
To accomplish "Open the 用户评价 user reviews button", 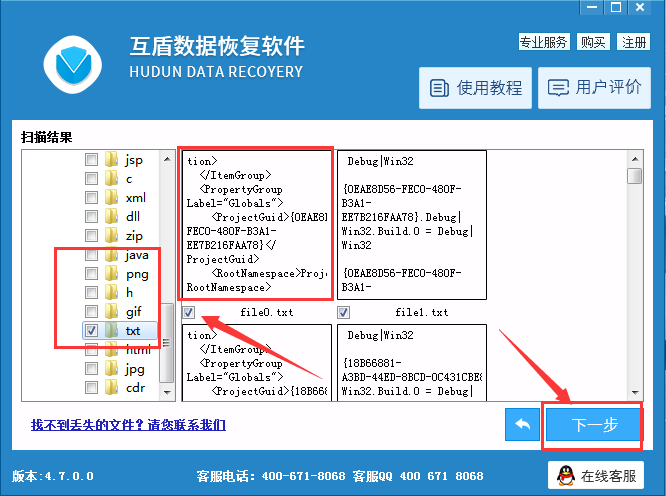I will [x=594, y=88].
